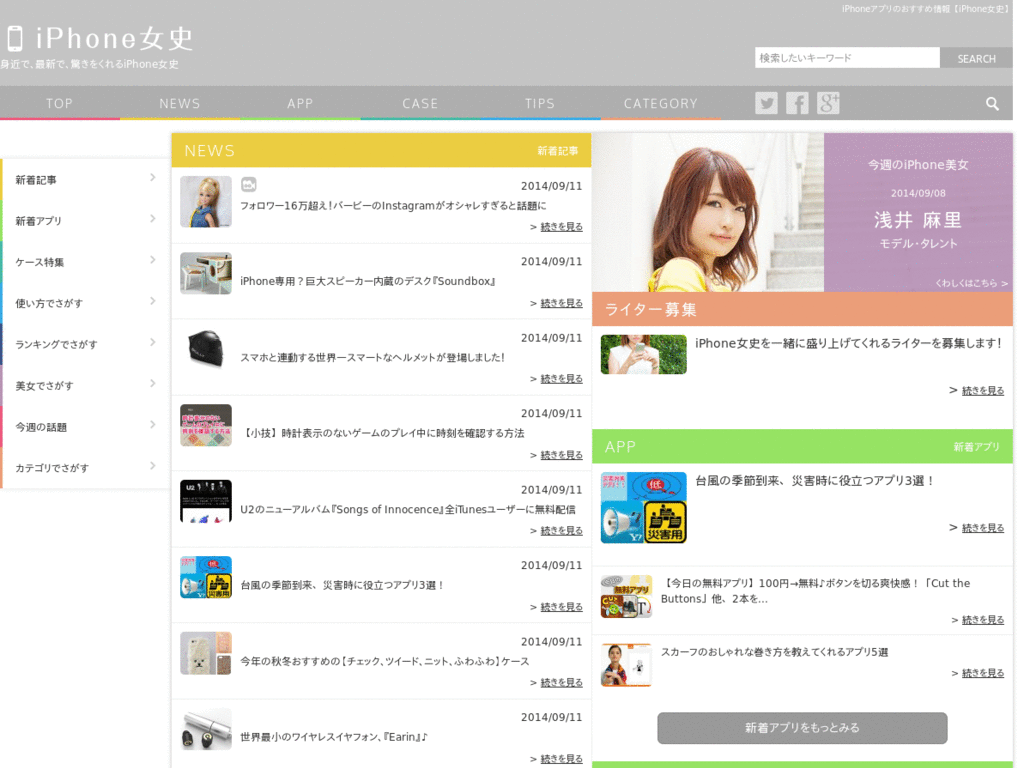Click the Google+ icon in the navigation bar
The image size is (1024, 768).
(828, 103)
